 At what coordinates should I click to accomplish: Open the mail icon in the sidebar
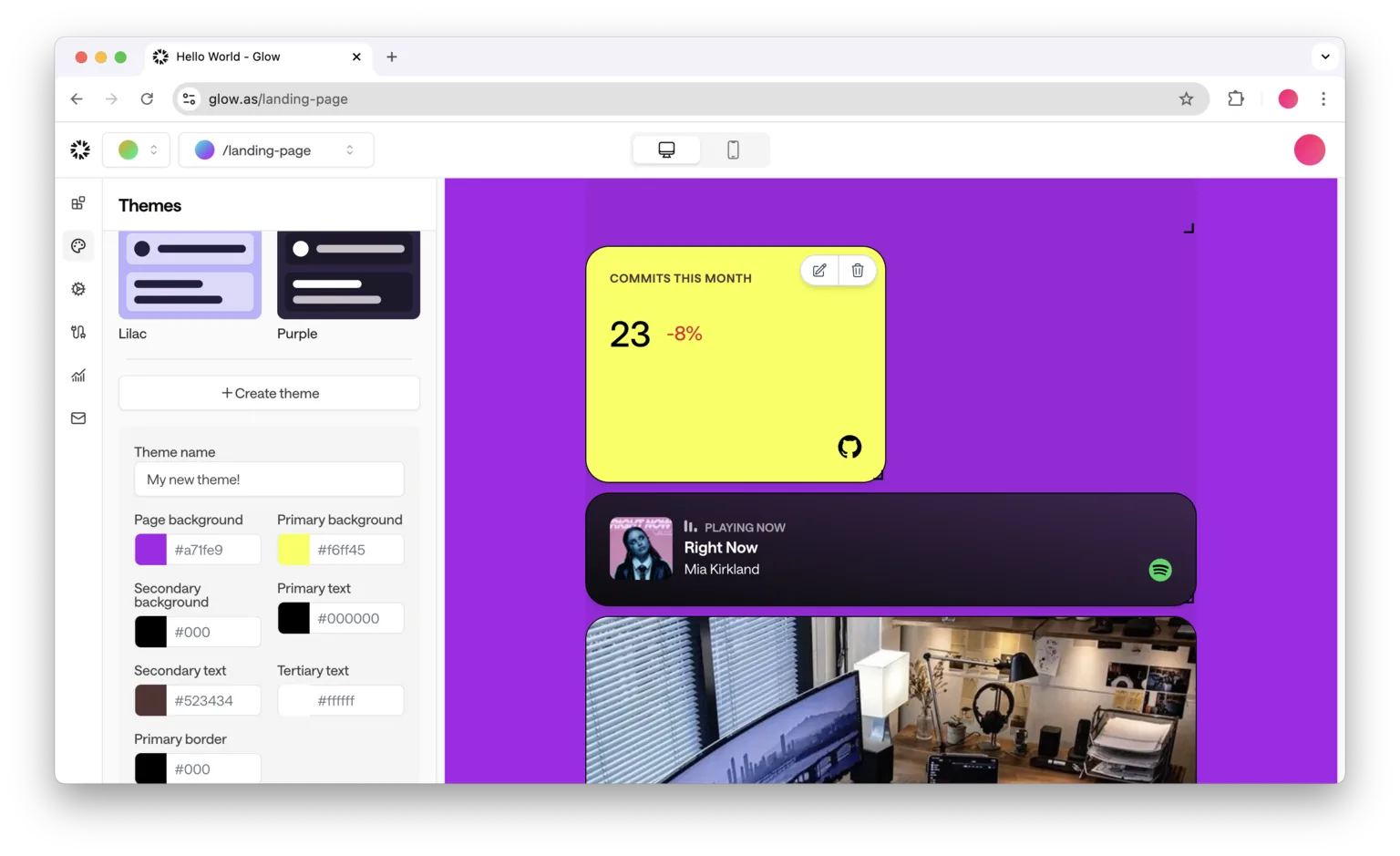(78, 418)
